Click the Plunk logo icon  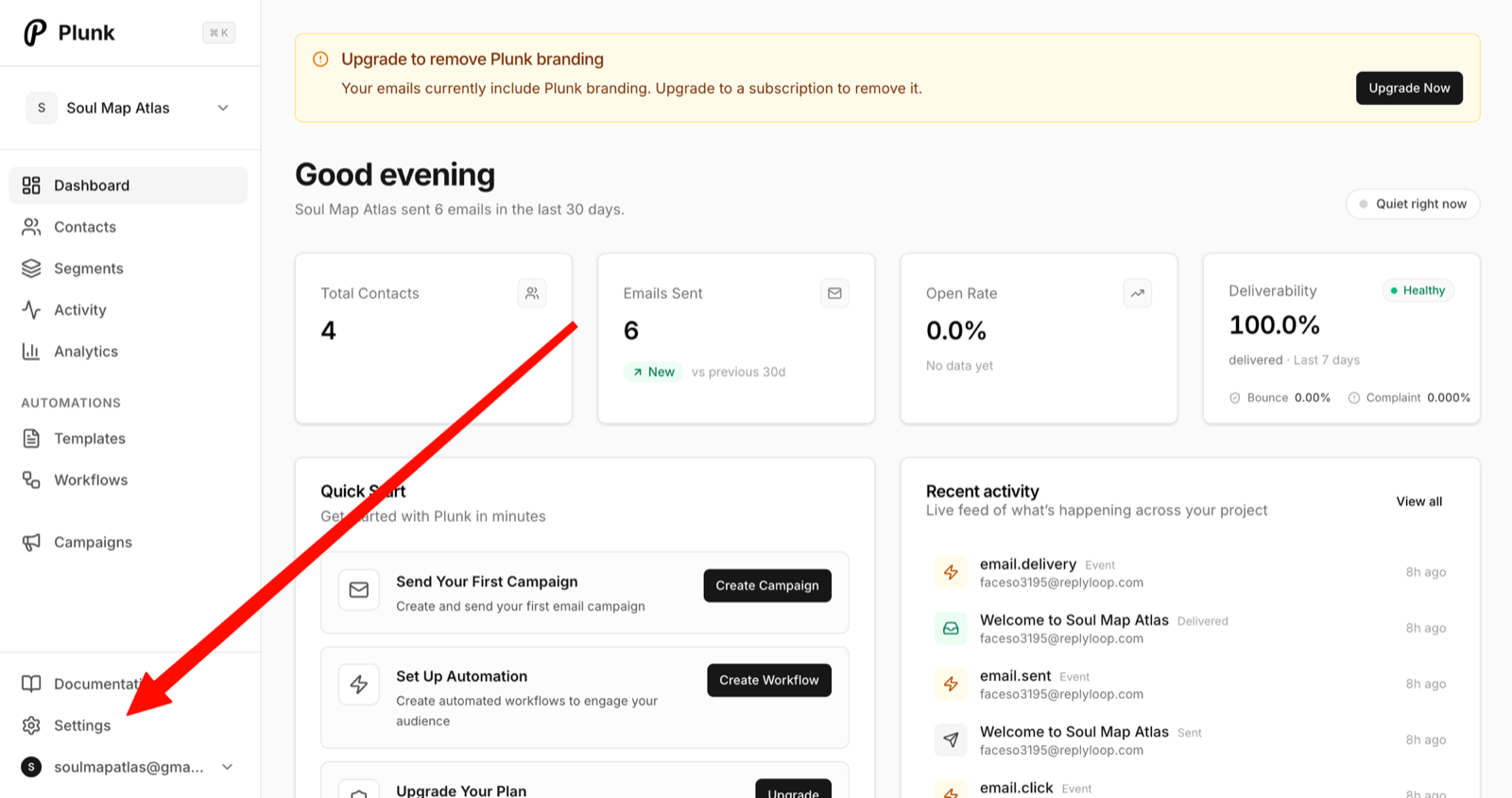(35, 32)
